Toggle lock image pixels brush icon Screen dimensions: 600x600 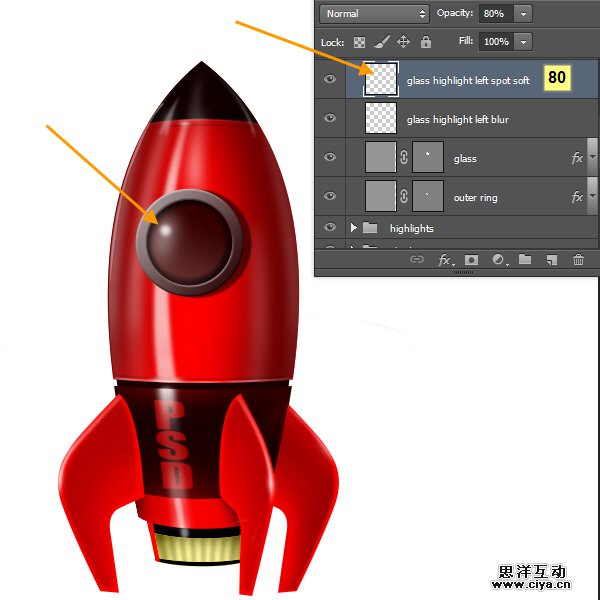[x=382, y=42]
